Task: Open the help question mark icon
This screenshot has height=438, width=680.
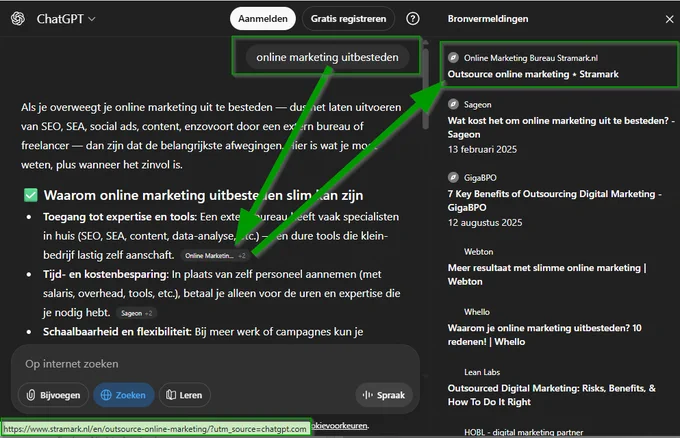Action: (x=412, y=19)
